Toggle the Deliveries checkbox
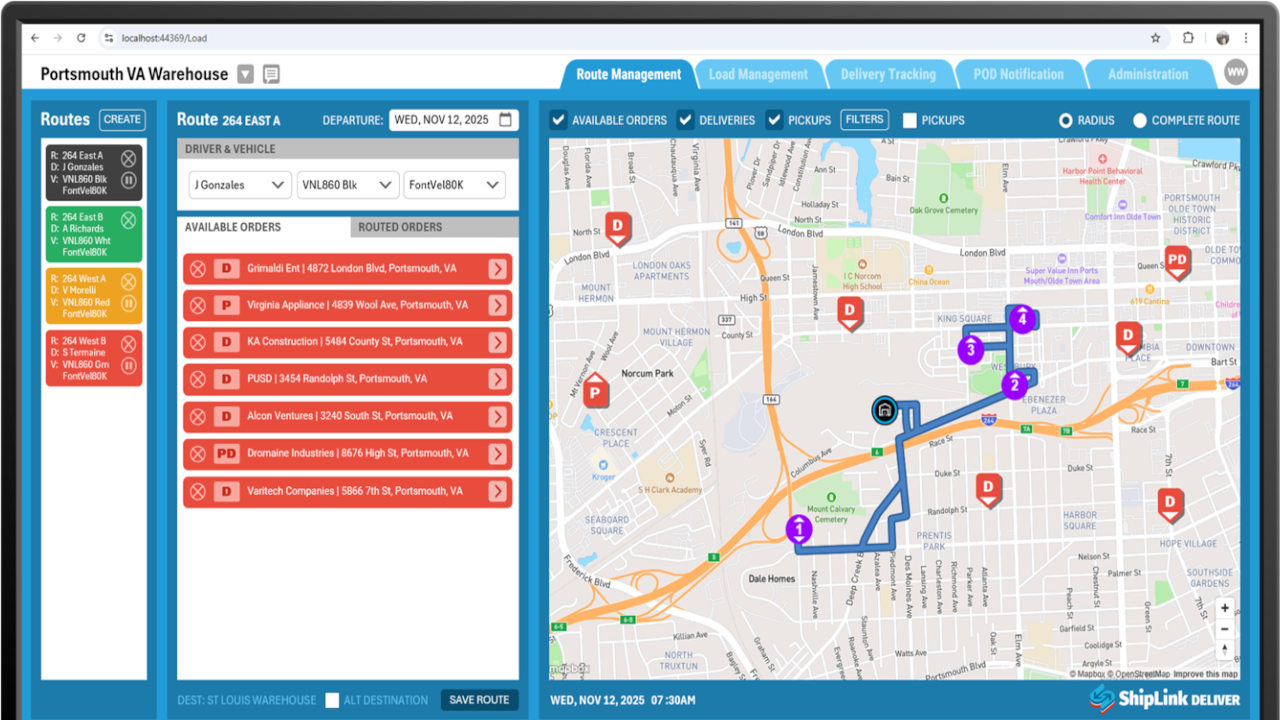This screenshot has height=720, width=1280. [686, 120]
